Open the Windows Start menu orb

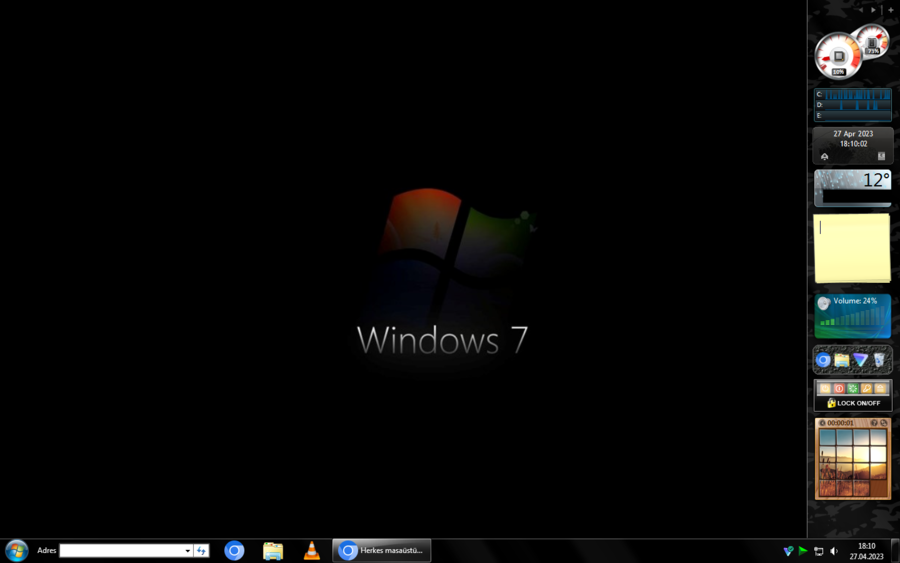pyautogui.click(x=16, y=550)
